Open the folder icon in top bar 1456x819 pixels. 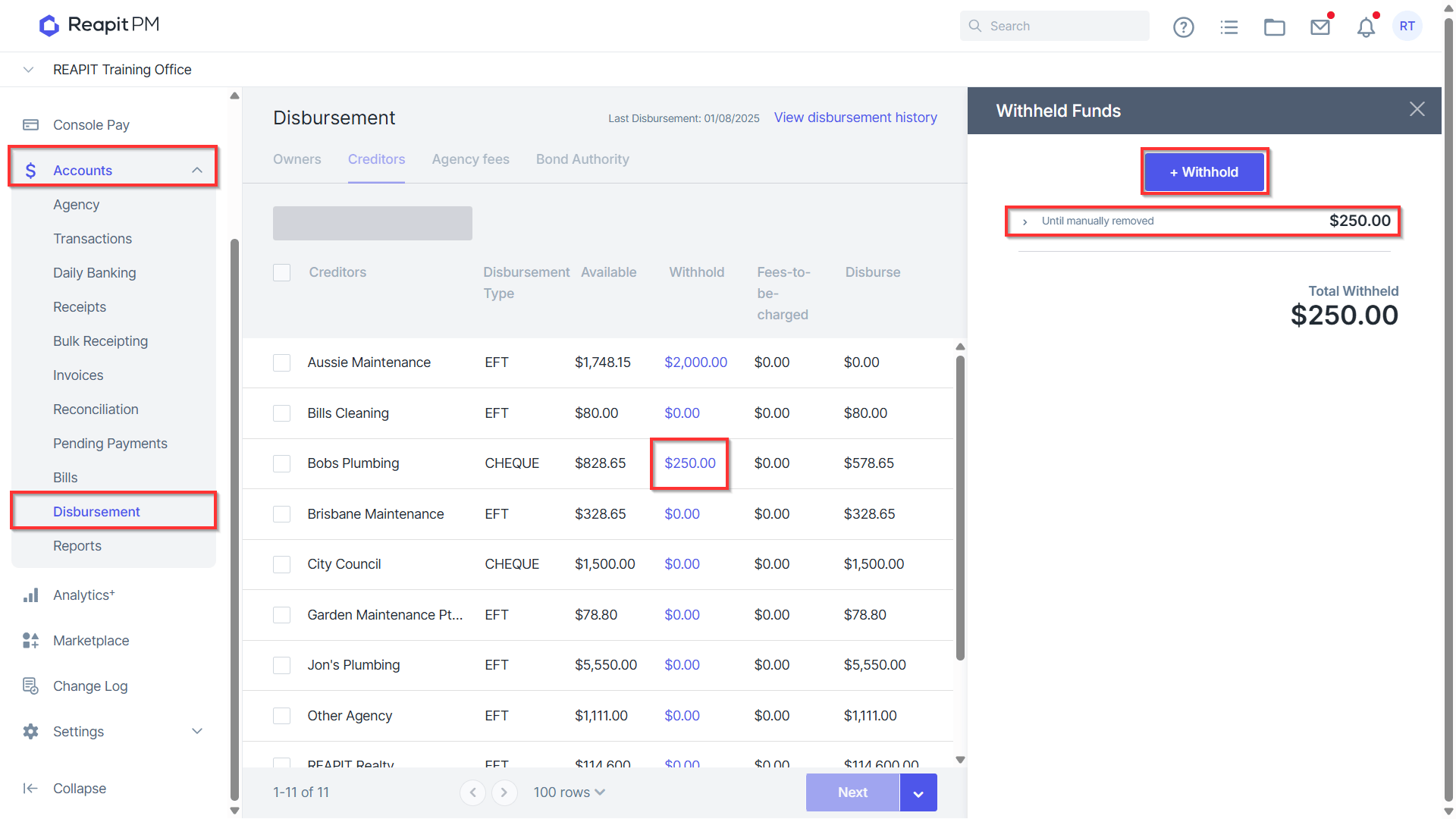1275,27
